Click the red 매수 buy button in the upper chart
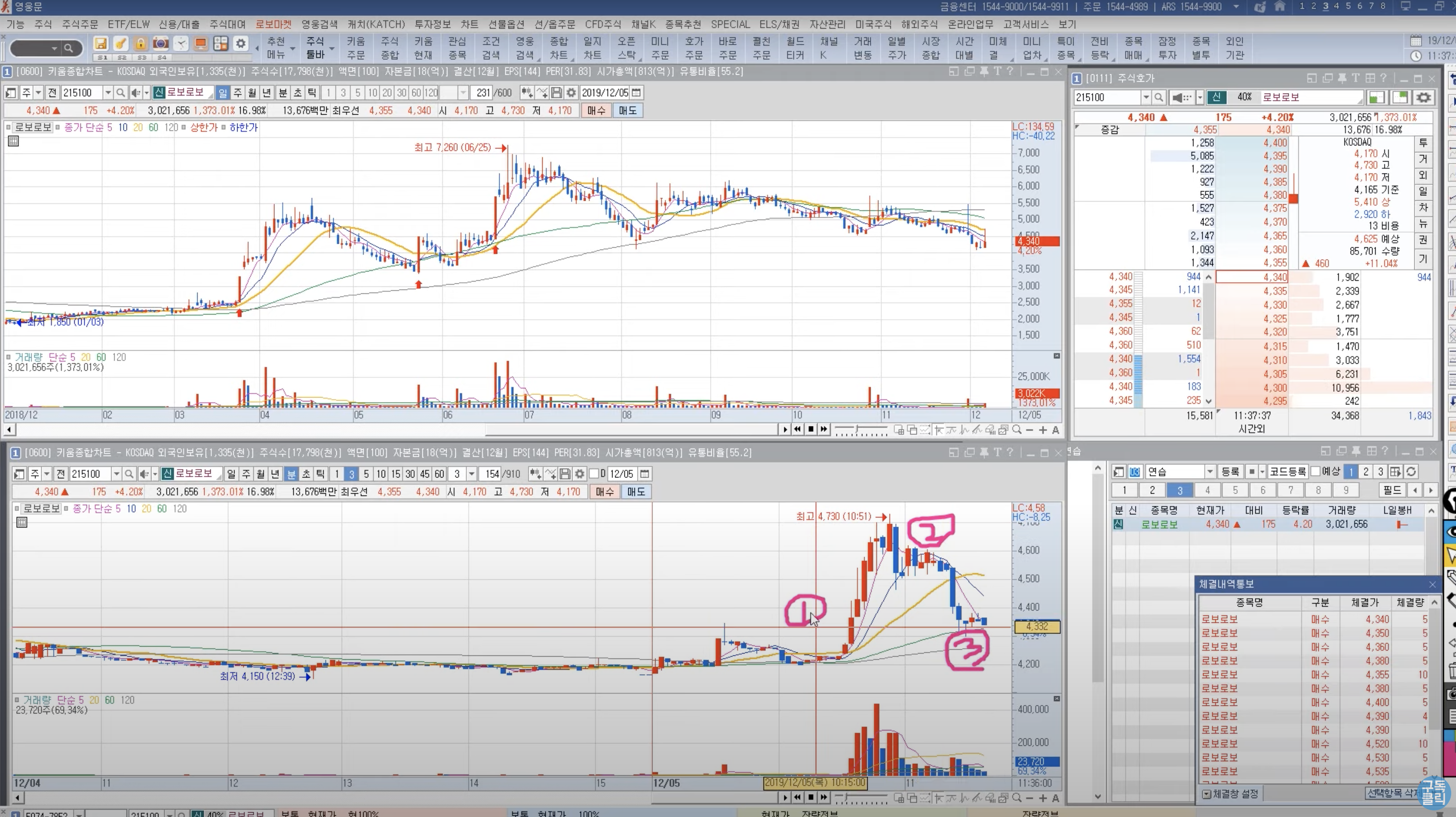The width and height of the screenshot is (1456, 817). point(596,110)
